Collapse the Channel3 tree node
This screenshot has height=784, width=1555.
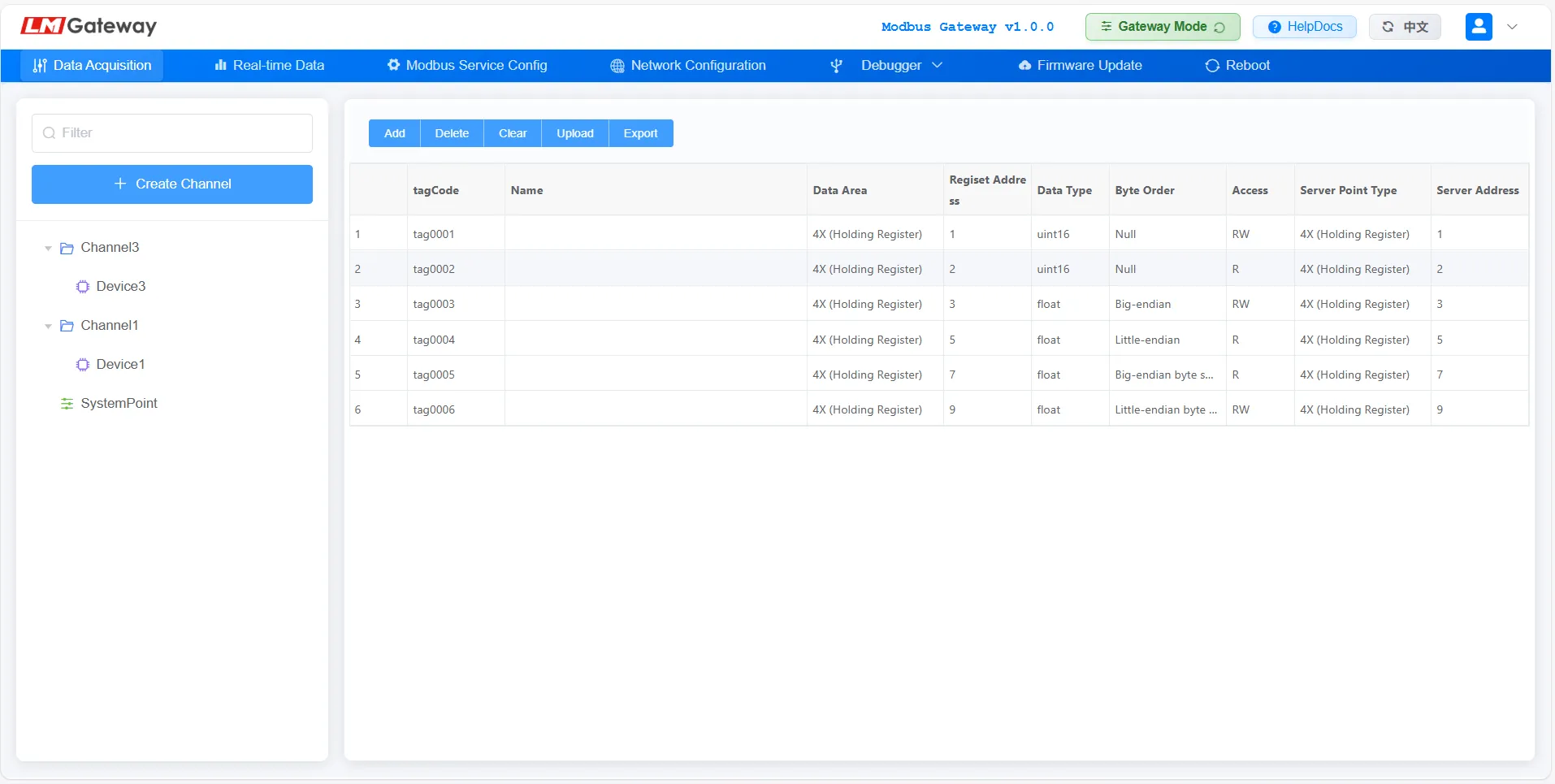point(48,248)
